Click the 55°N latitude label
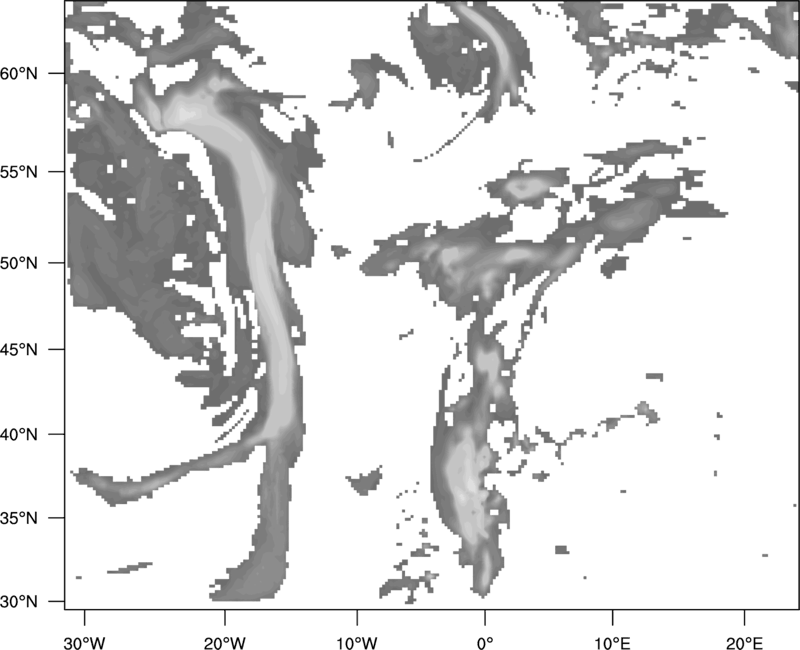 [x=19, y=172]
